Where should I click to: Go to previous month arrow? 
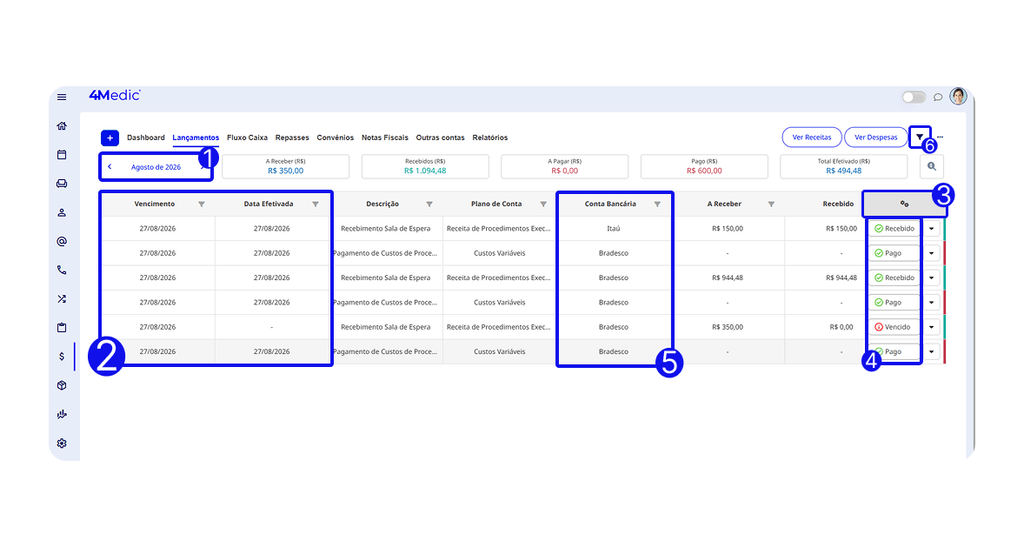[110, 167]
